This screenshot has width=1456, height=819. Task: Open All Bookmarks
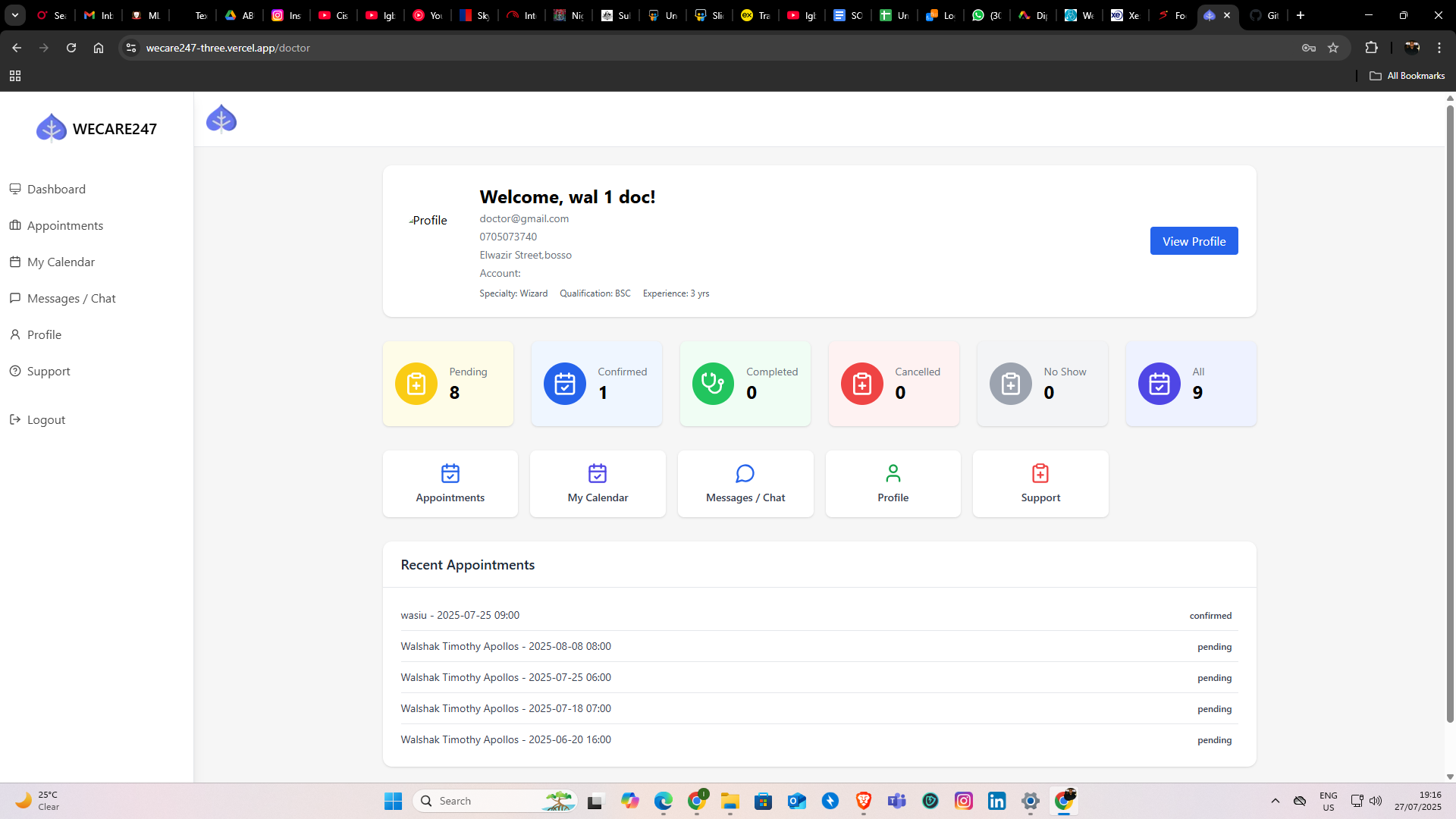coord(1407,75)
